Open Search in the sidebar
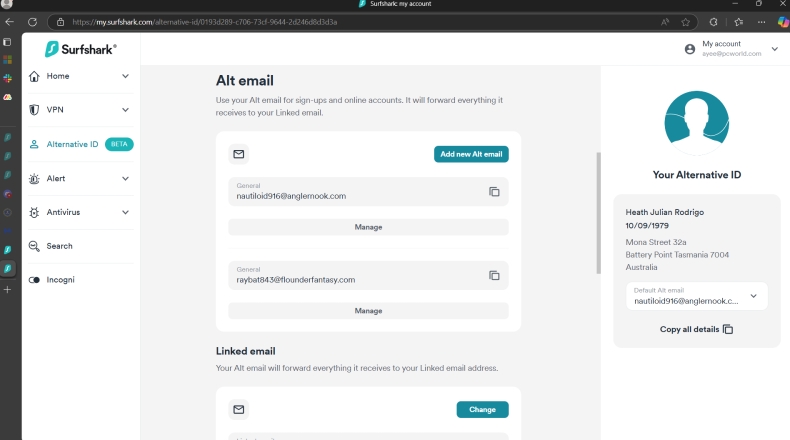790x440 pixels. click(59, 246)
